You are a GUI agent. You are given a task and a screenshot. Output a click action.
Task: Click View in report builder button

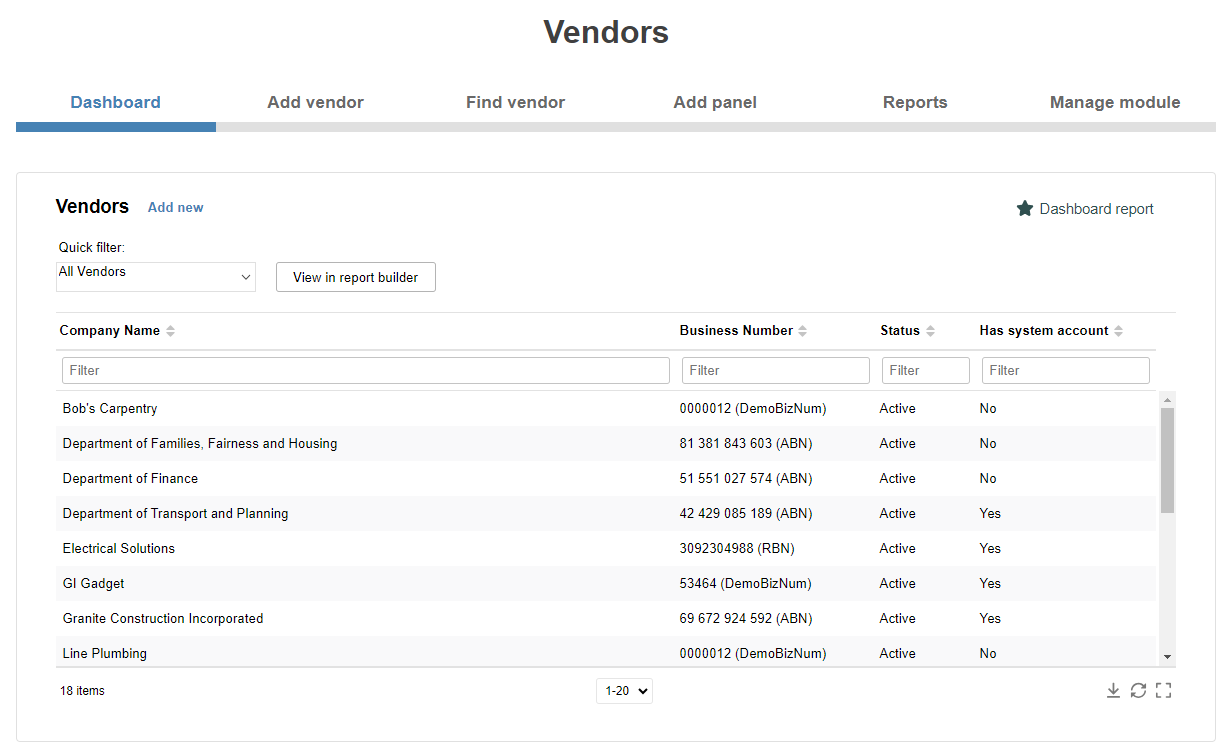[356, 277]
